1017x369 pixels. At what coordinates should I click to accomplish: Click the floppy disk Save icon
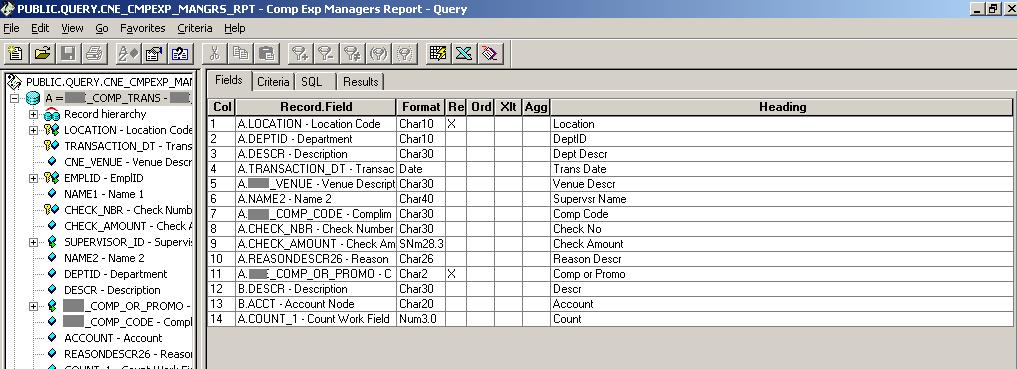pos(69,53)
